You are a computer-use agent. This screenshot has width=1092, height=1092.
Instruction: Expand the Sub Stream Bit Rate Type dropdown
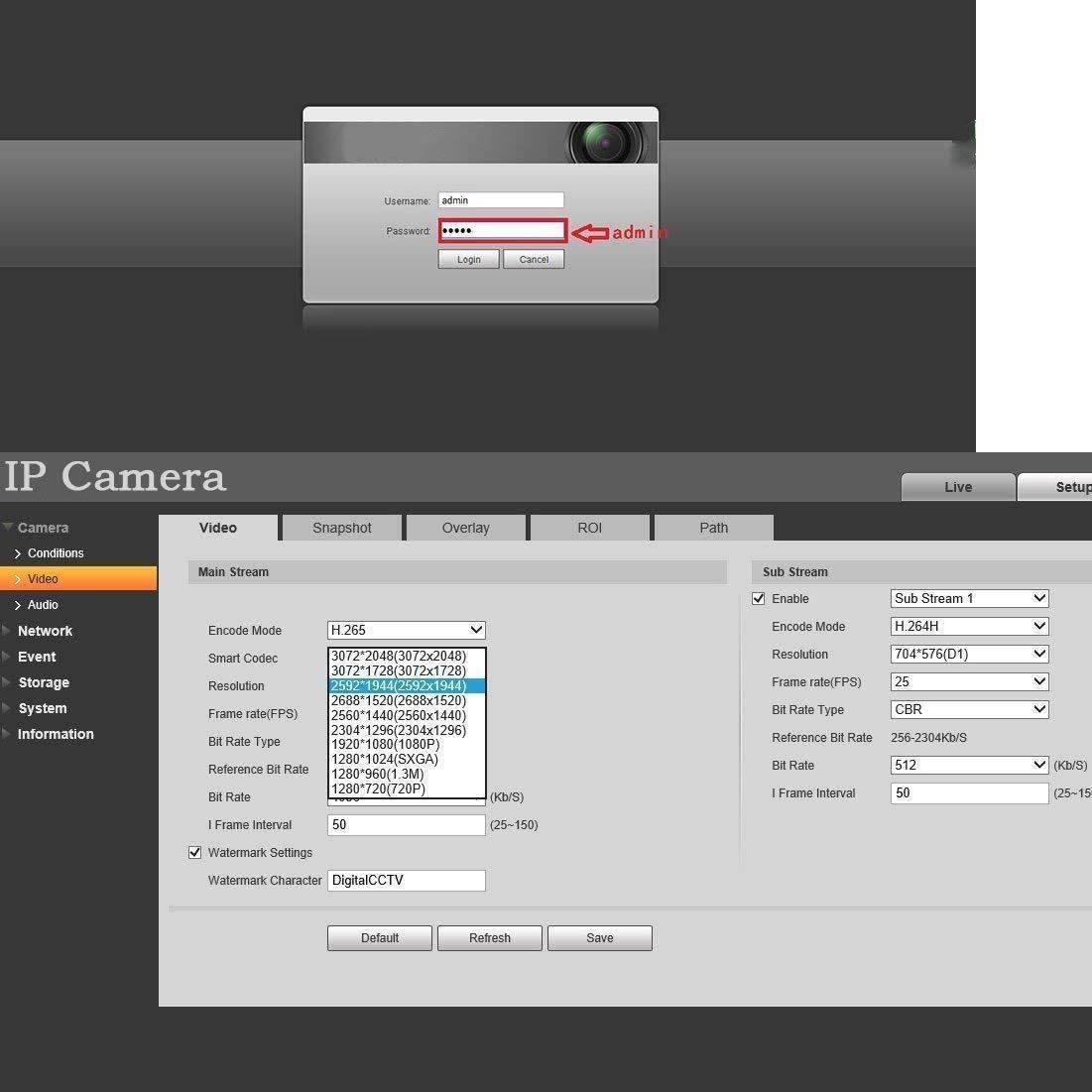pyautogui.click(x=969, y=710)
